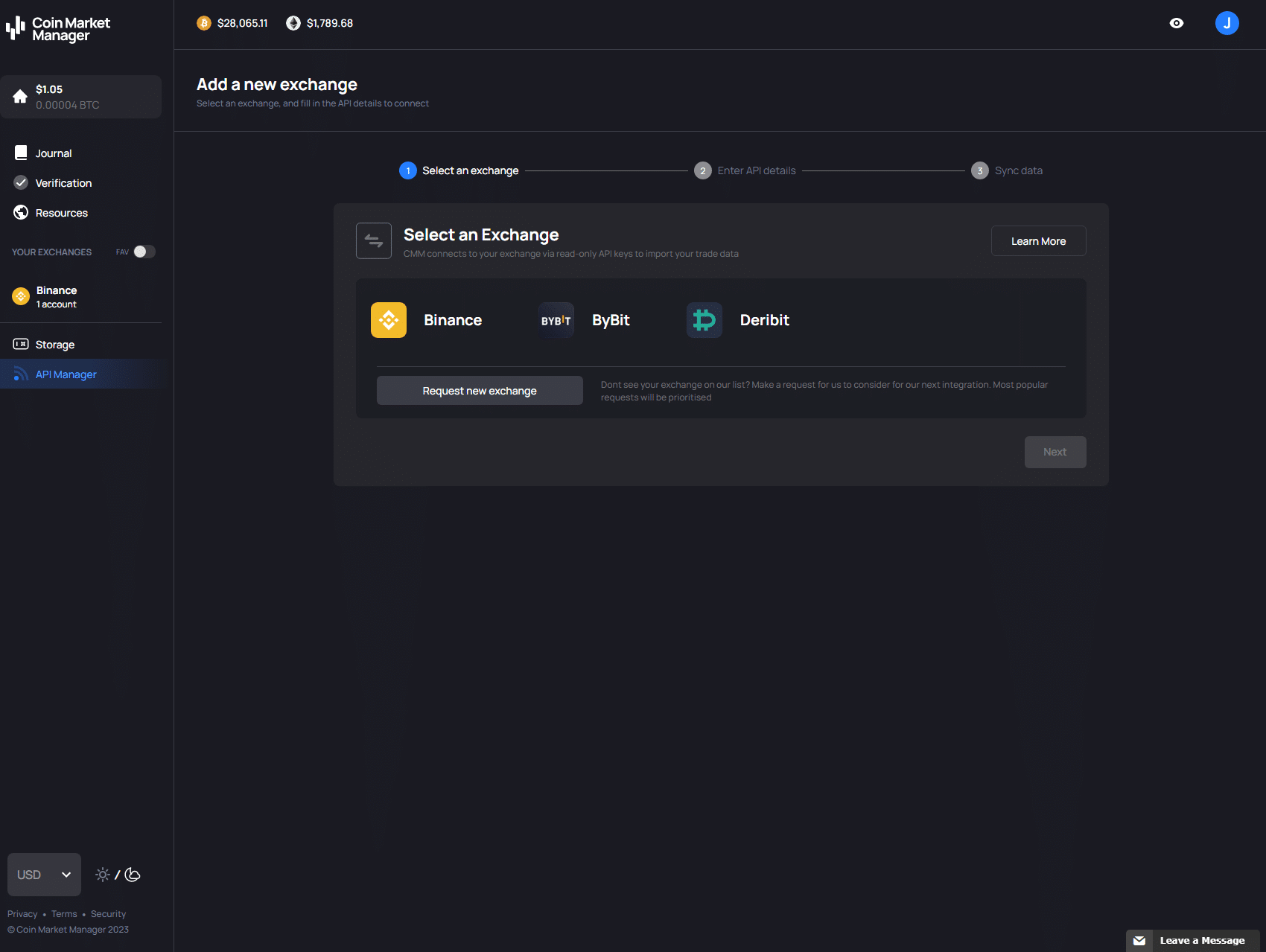Viewport: 1266px width, 952px height.
Task: Open the API Manager menu item
Action: pyautogui.click(x=80, y=374)
